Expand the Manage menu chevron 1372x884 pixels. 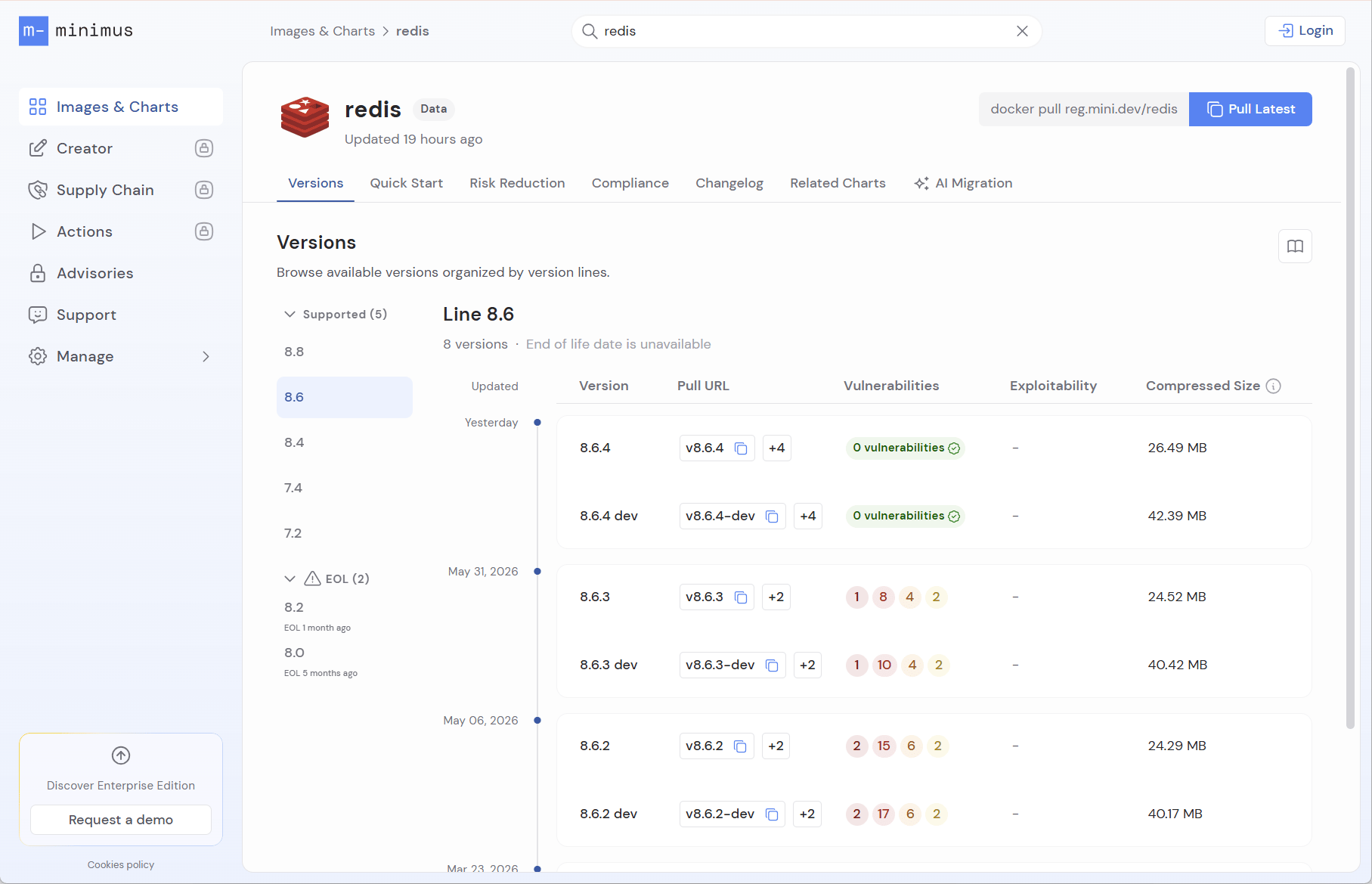click(x=206, y=356)
